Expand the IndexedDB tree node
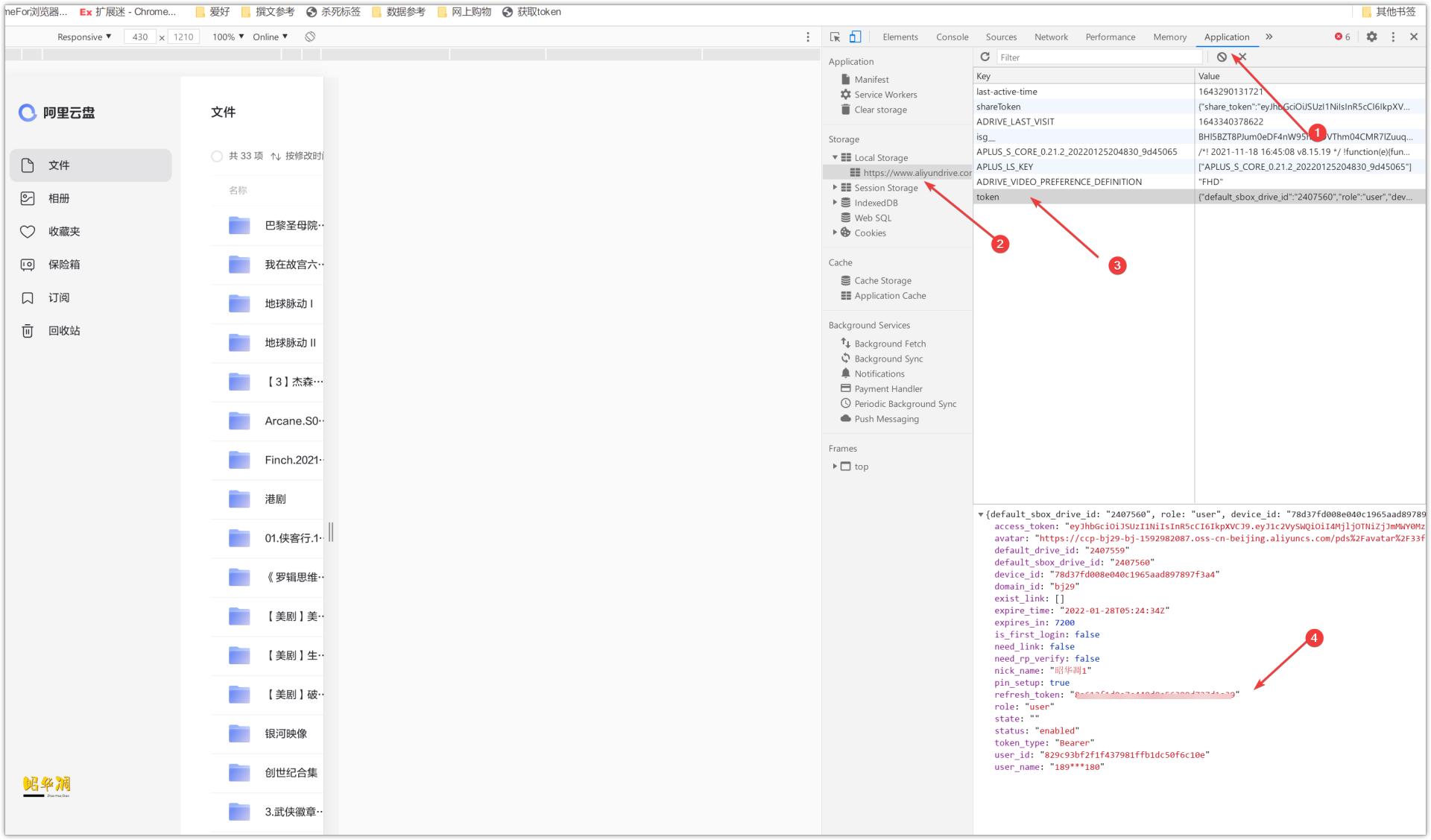 [x=835, y=203]
